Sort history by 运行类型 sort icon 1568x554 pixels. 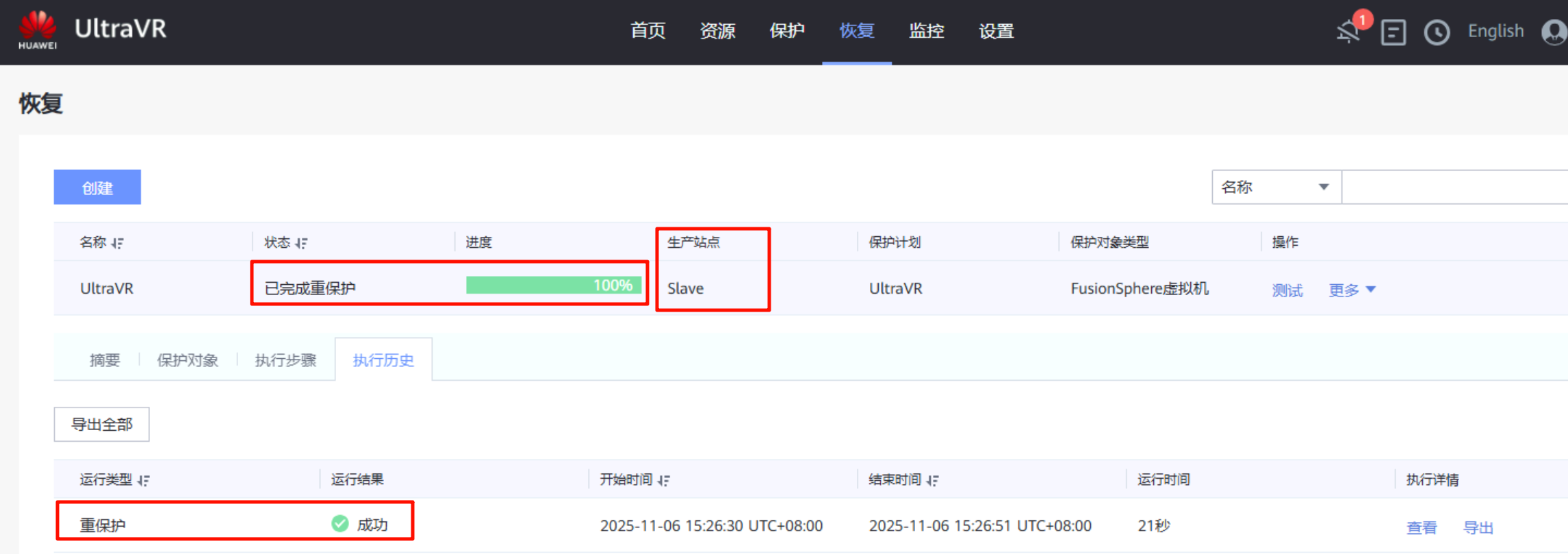pyautogui.click(x=143, y=481)
